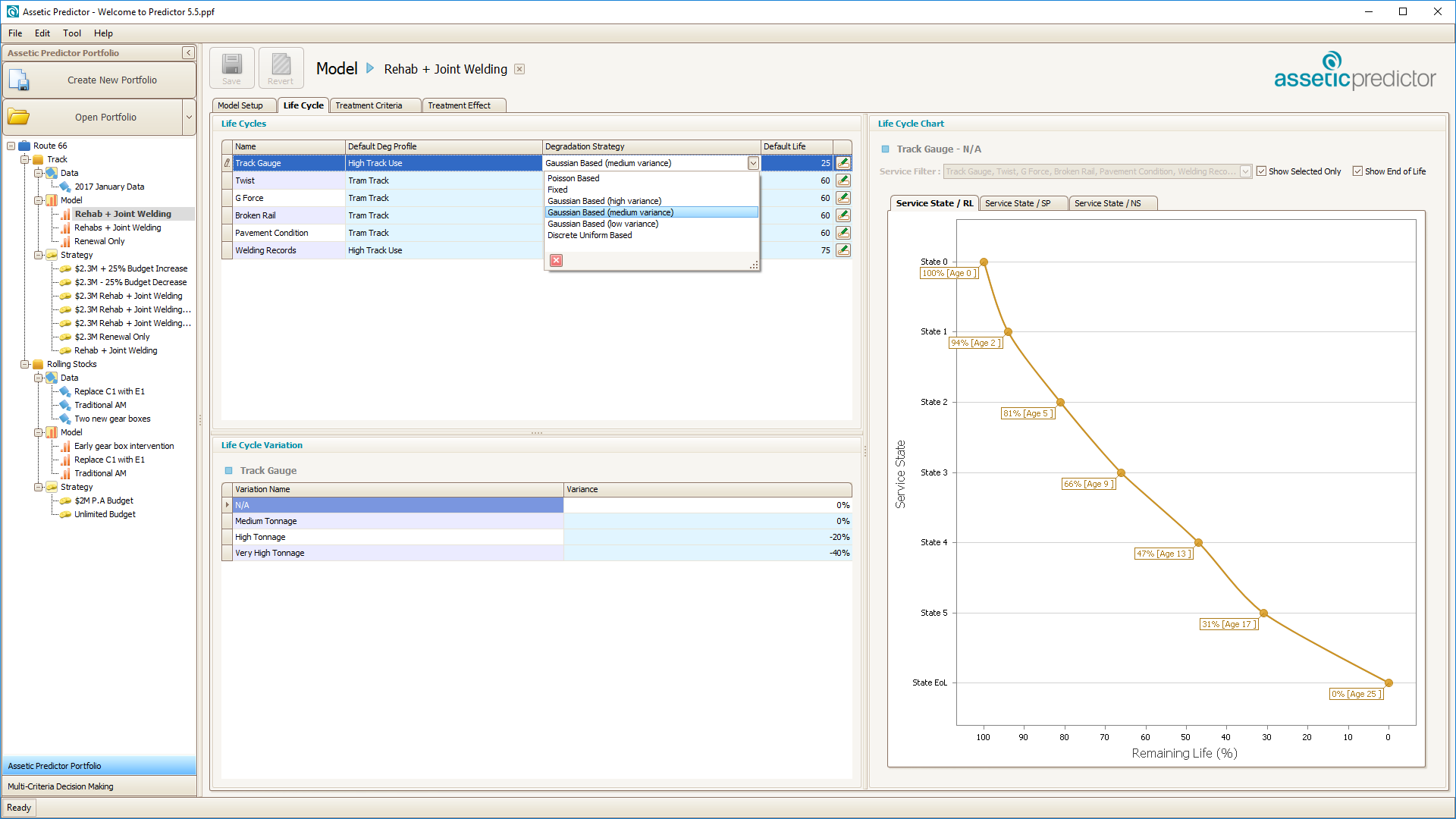Select Early gear box intervention model icon
The height and width of the screenshot is (819, 1456).
point(65,446)
